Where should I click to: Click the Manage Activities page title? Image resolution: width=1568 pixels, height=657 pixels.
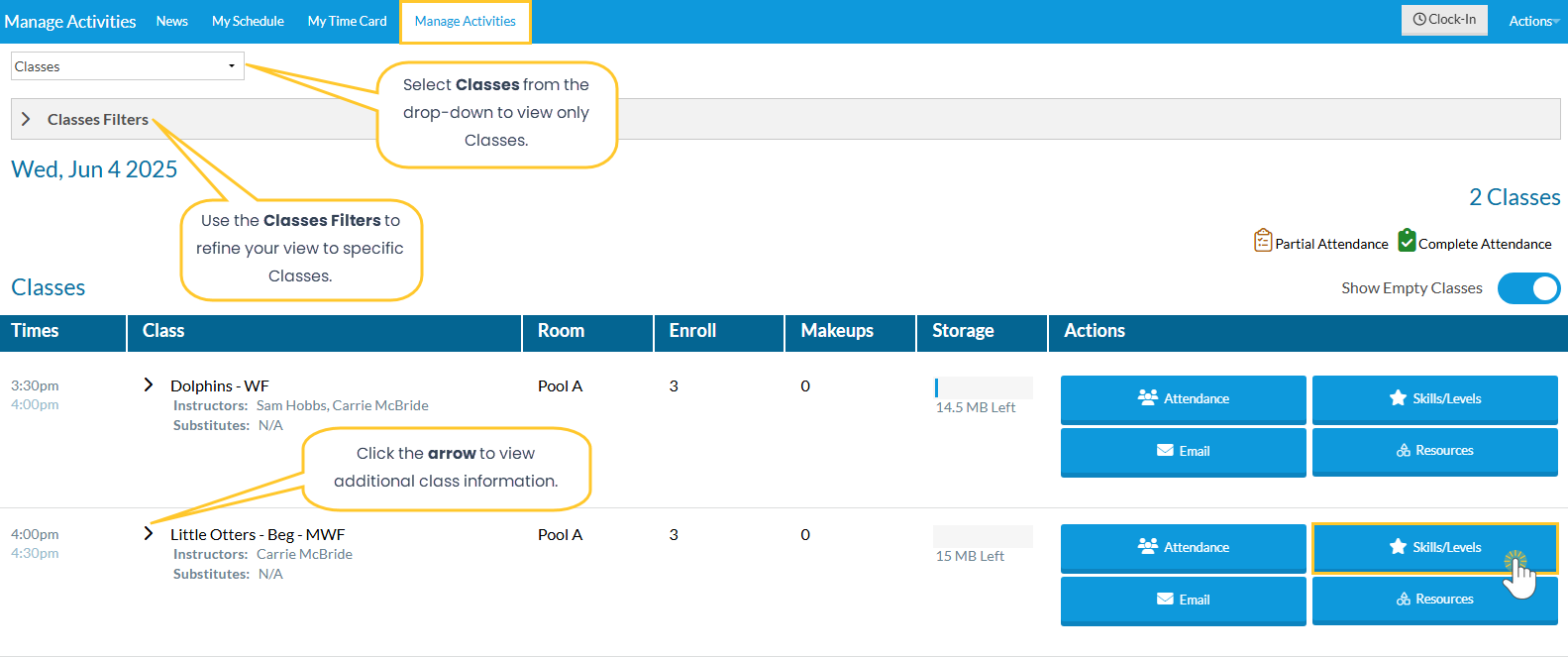click(70, 21)
